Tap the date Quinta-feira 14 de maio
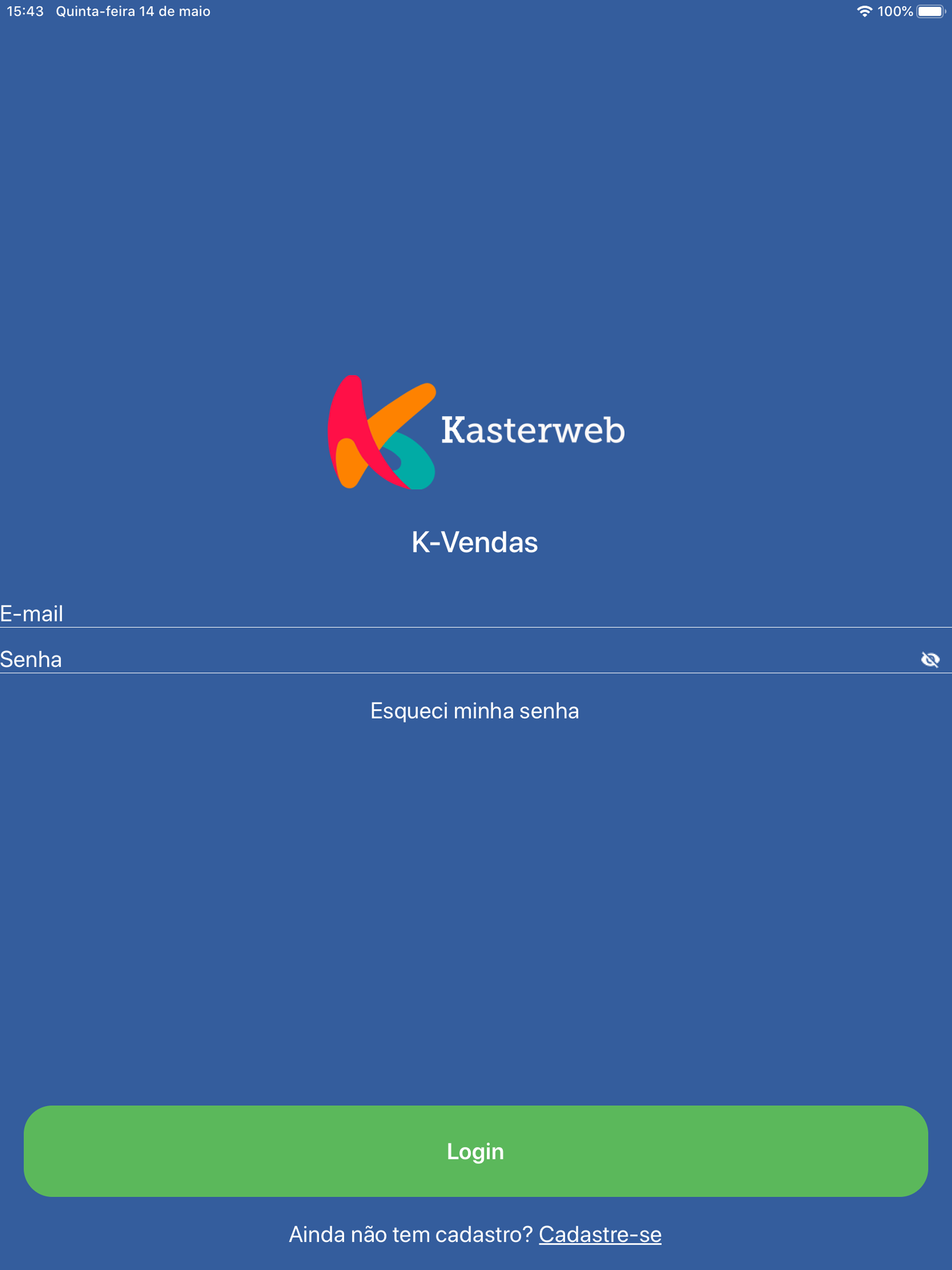This screenshot has width=952, height=1270. click(133, 11)
